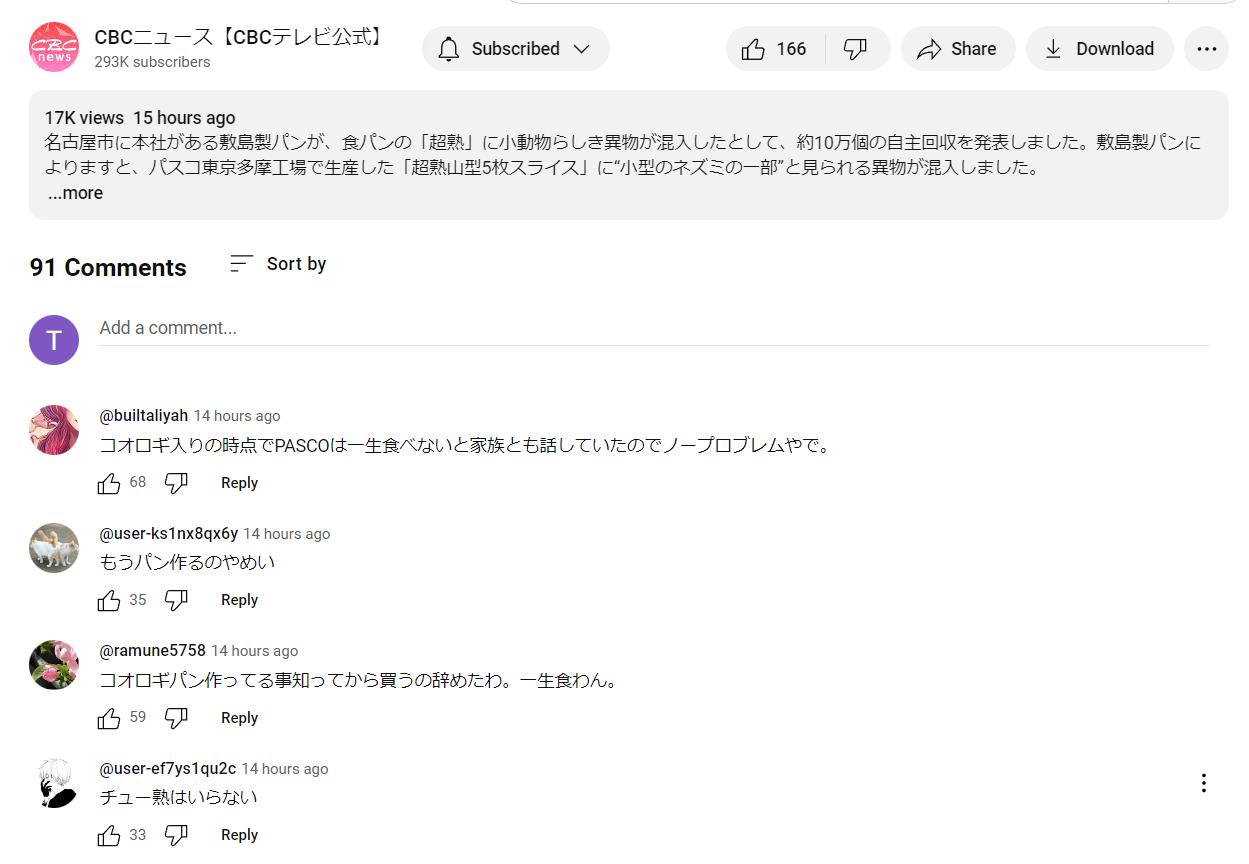1249x864 pixels.
Task: Click the 17K views 15 hours ago text
Action: pos(140,118)
